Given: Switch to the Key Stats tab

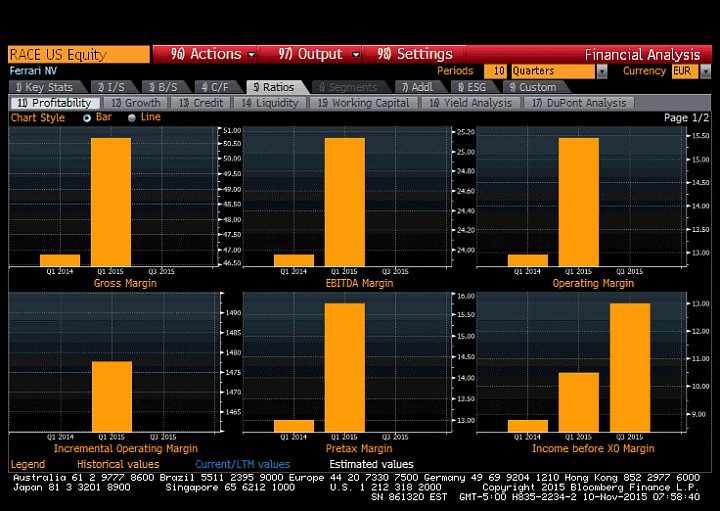Looking at the screenshot, I should click(47, 87).
